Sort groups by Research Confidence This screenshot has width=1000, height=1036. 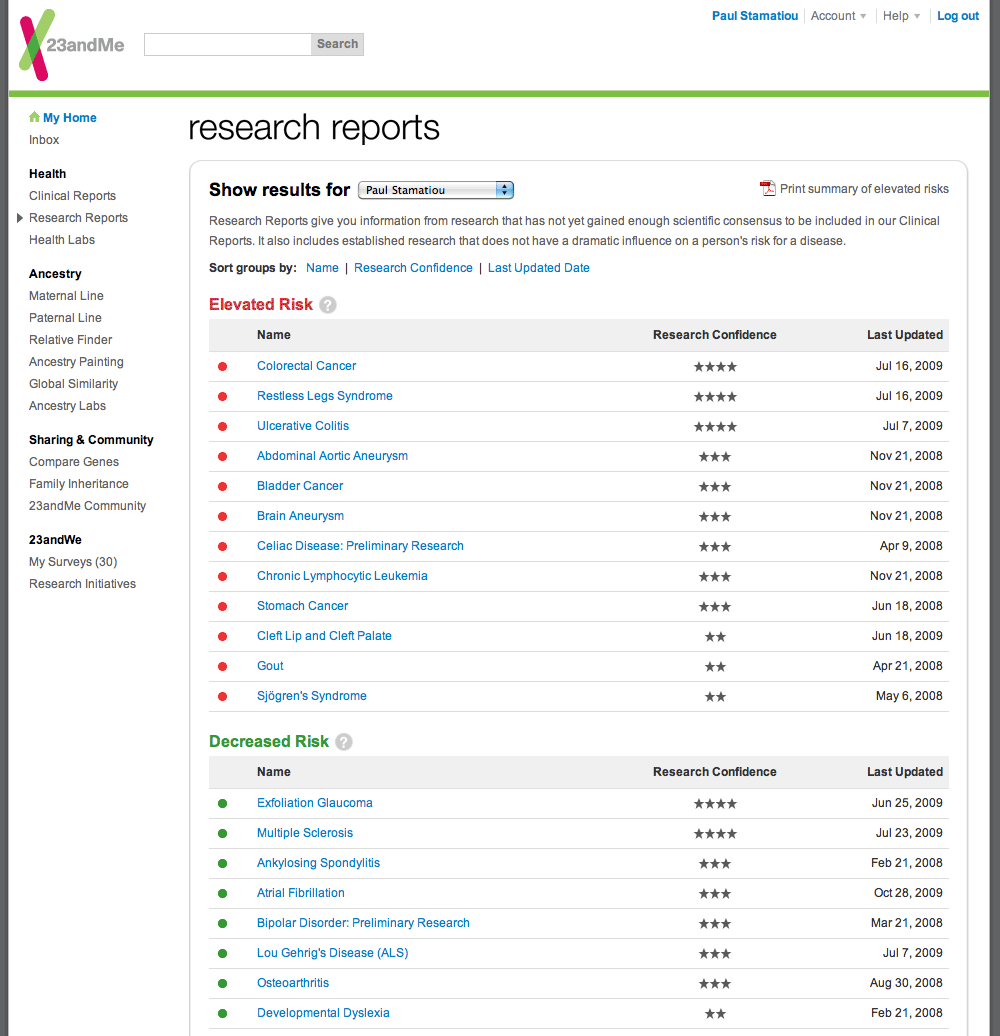[413, 268]
